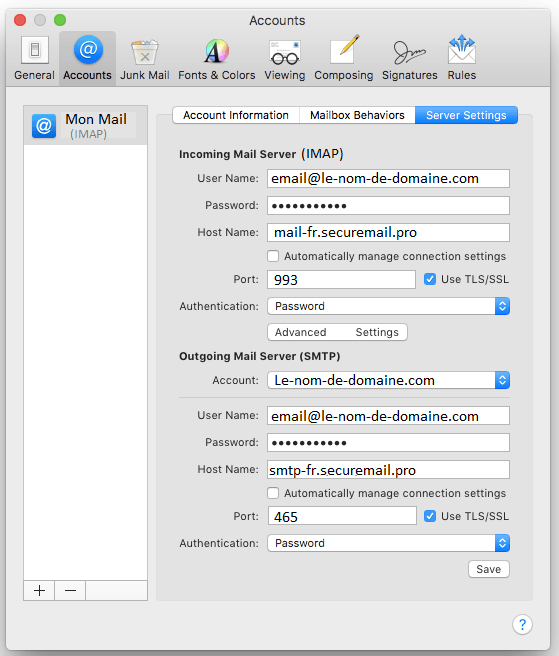
Task: Open the SMTP Authentication dropdown
Action: (x=388, y=543)
